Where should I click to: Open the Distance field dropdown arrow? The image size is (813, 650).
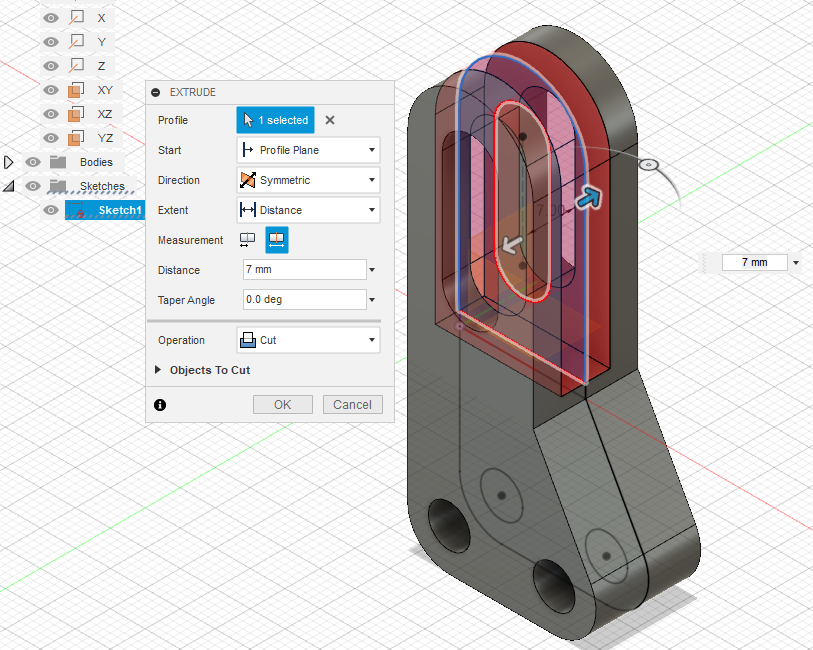(x=372, y=270)
